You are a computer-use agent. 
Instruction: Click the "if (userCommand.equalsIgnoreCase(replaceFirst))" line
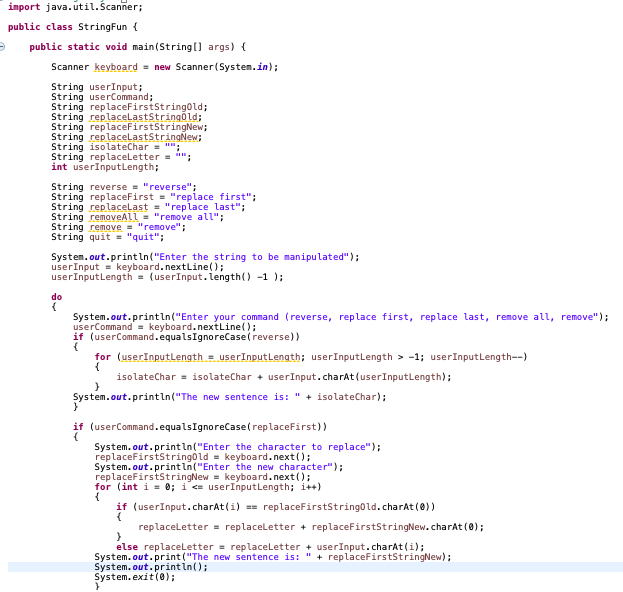point(200,427)
